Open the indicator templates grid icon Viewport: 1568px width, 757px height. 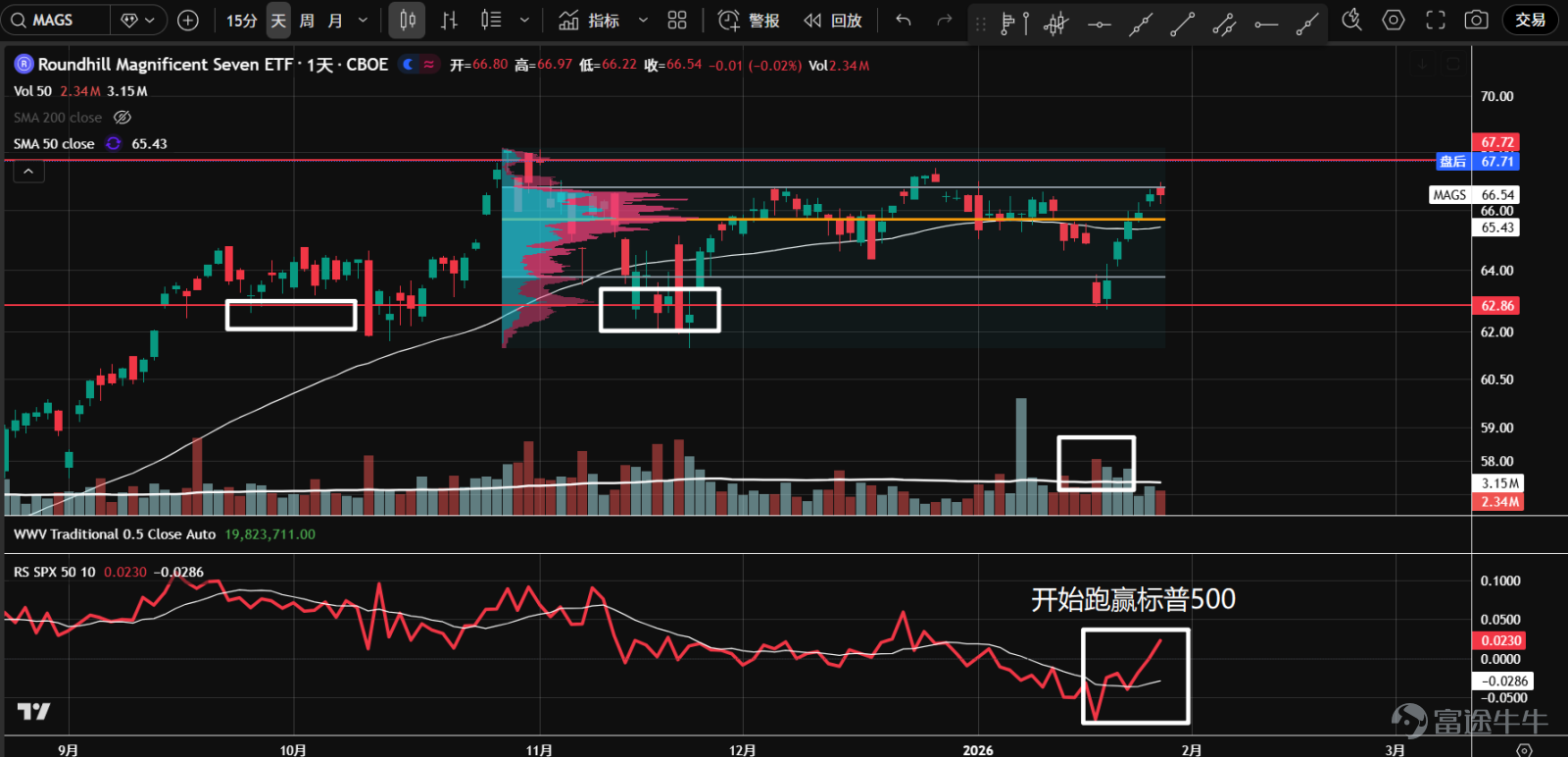pos(677,20)
